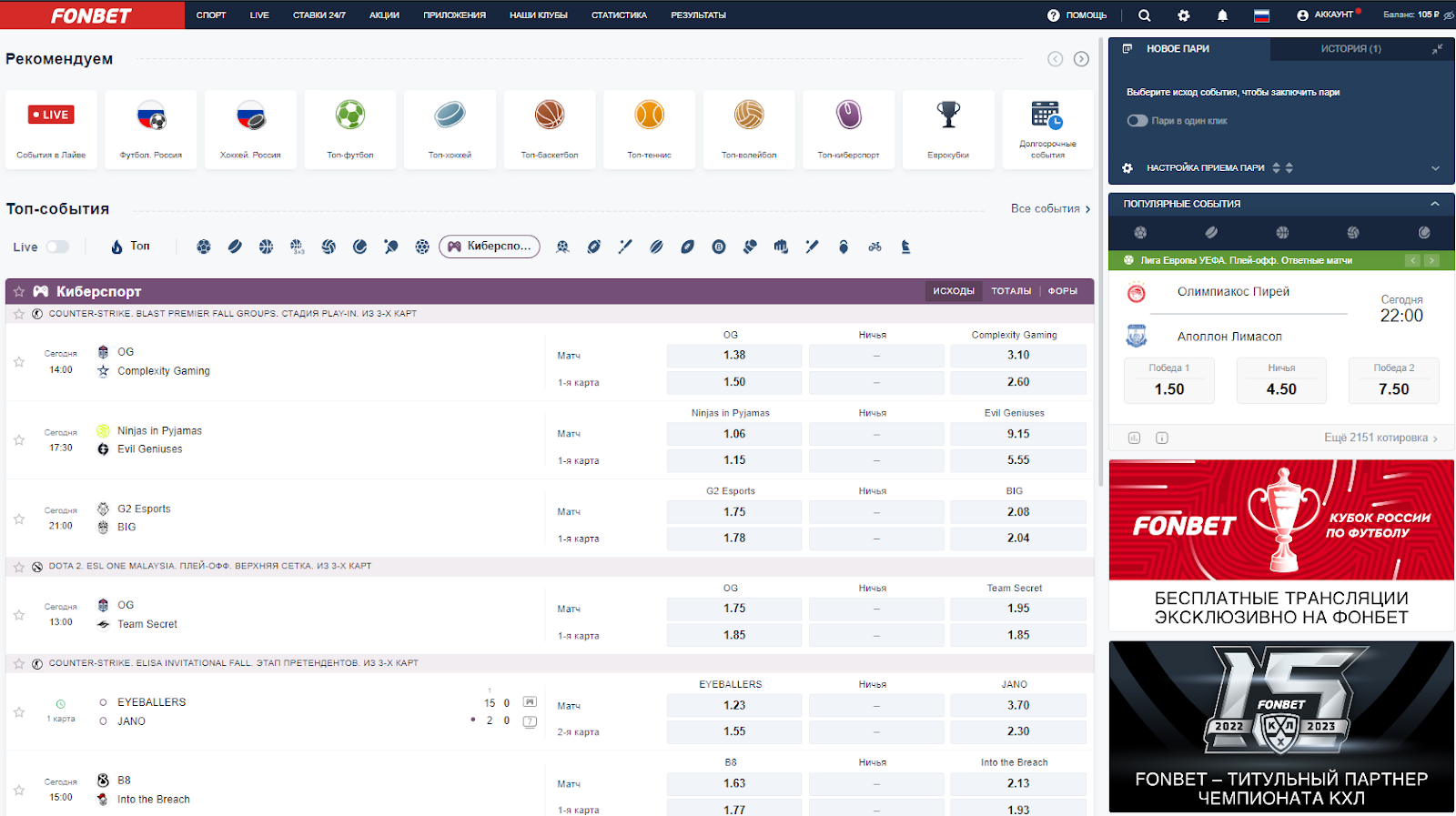Toggle the Live switch in Top events
The height and width of the screenshot is (816, 1456).
57,247
